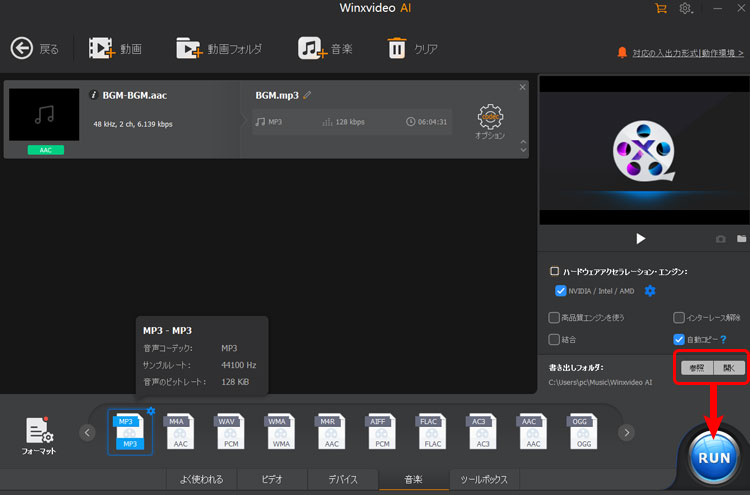Screen dimensions: 750x495
Task: Select the WAV PCM format preset
Action: click(x=231, y=432)
